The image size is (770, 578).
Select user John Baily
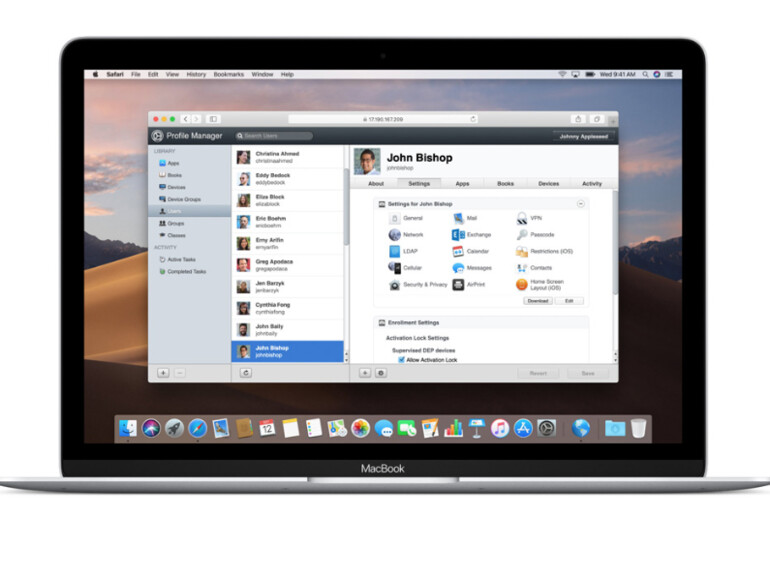point(288,330)
